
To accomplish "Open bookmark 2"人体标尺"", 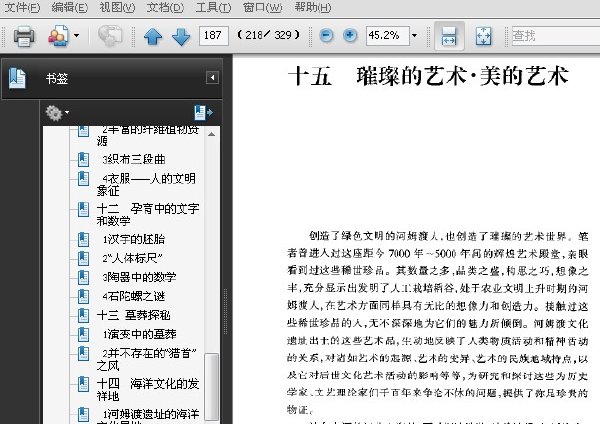I will (132, 258).
